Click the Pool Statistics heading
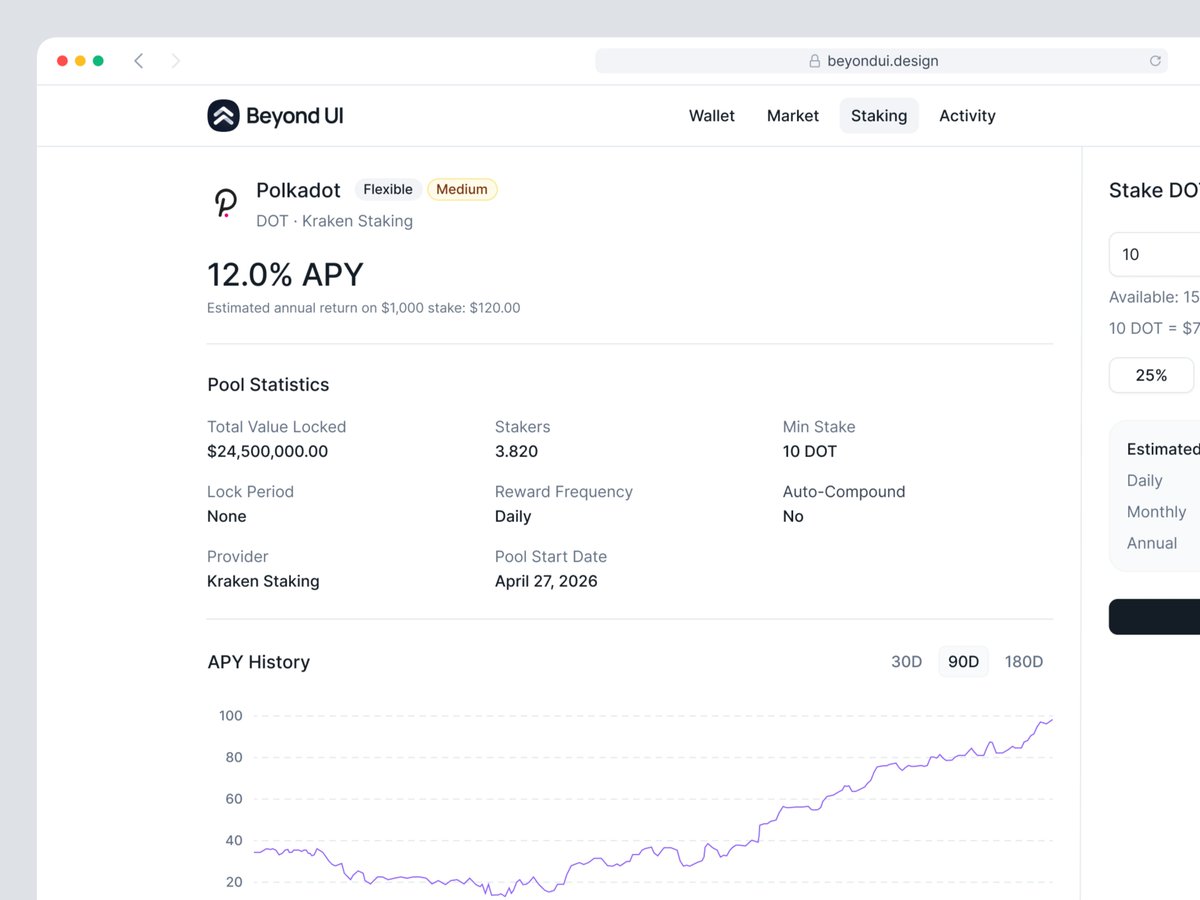The image size is (1200, 900). click(x=268, y=385)
